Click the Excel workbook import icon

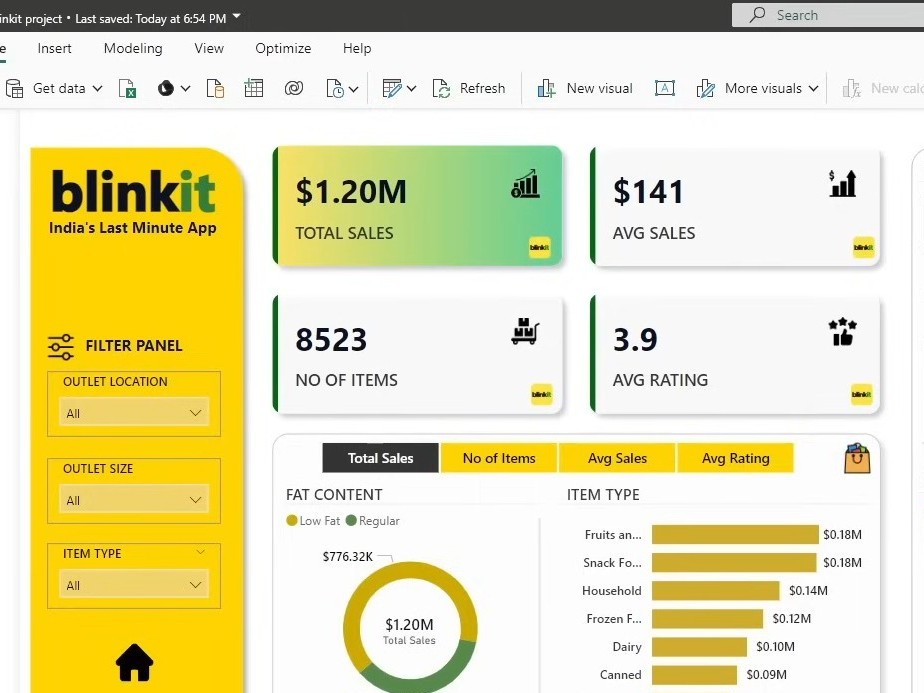click(x=128, y=89)
